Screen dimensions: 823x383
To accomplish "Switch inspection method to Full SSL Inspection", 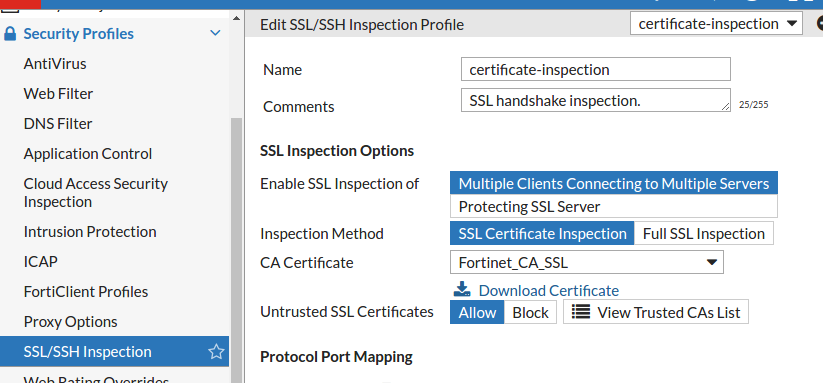I will point(703,233).
